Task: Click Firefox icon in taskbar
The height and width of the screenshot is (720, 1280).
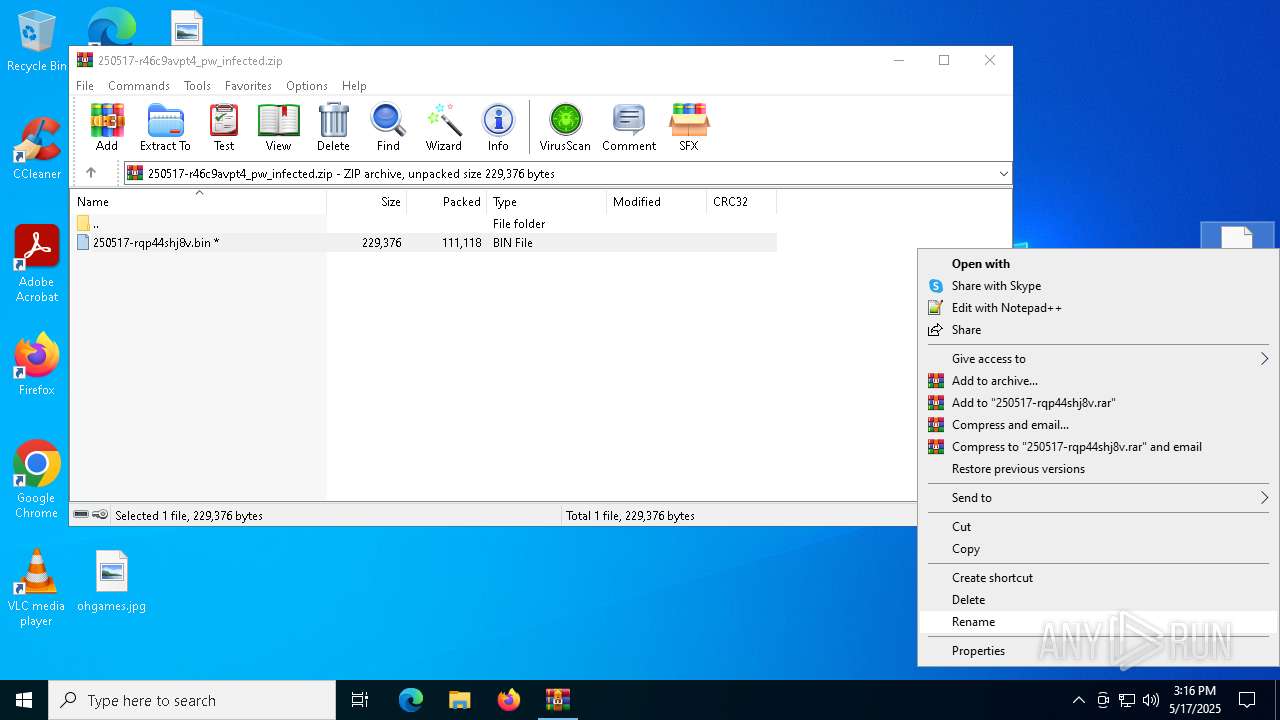Action: [x=509, y=700]
